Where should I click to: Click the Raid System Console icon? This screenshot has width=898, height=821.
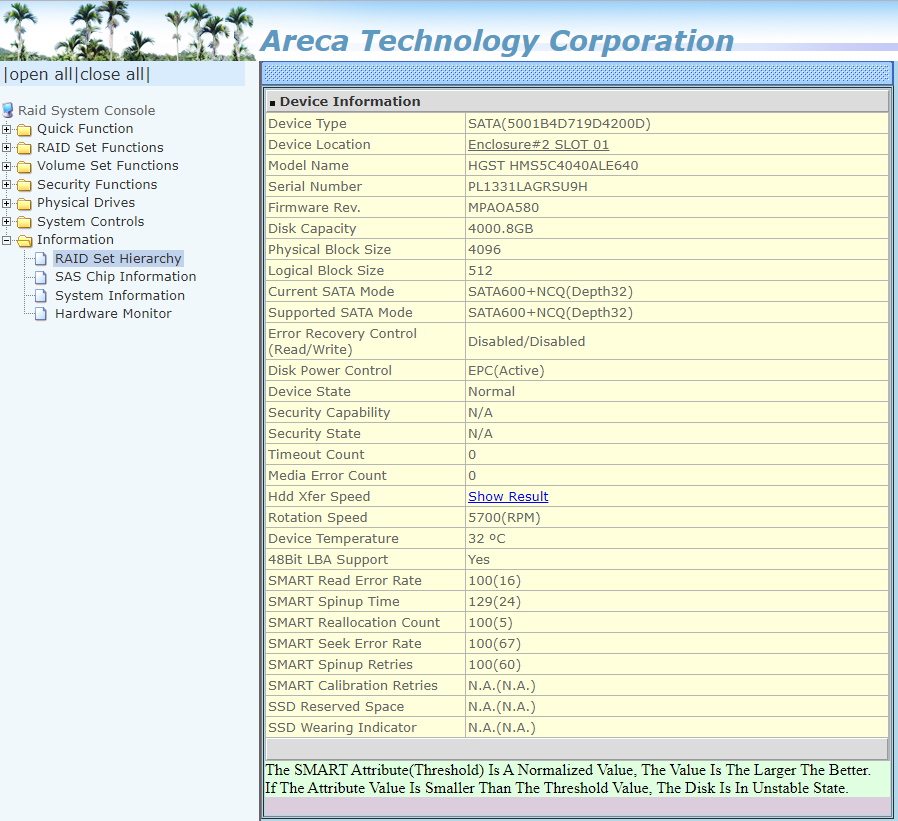coord(9,110)
